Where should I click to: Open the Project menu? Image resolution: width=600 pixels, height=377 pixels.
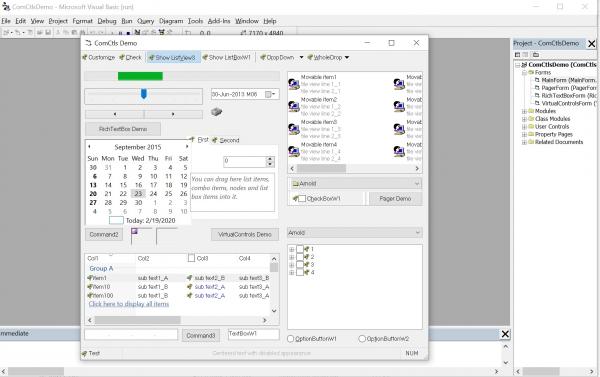point(58,21)
